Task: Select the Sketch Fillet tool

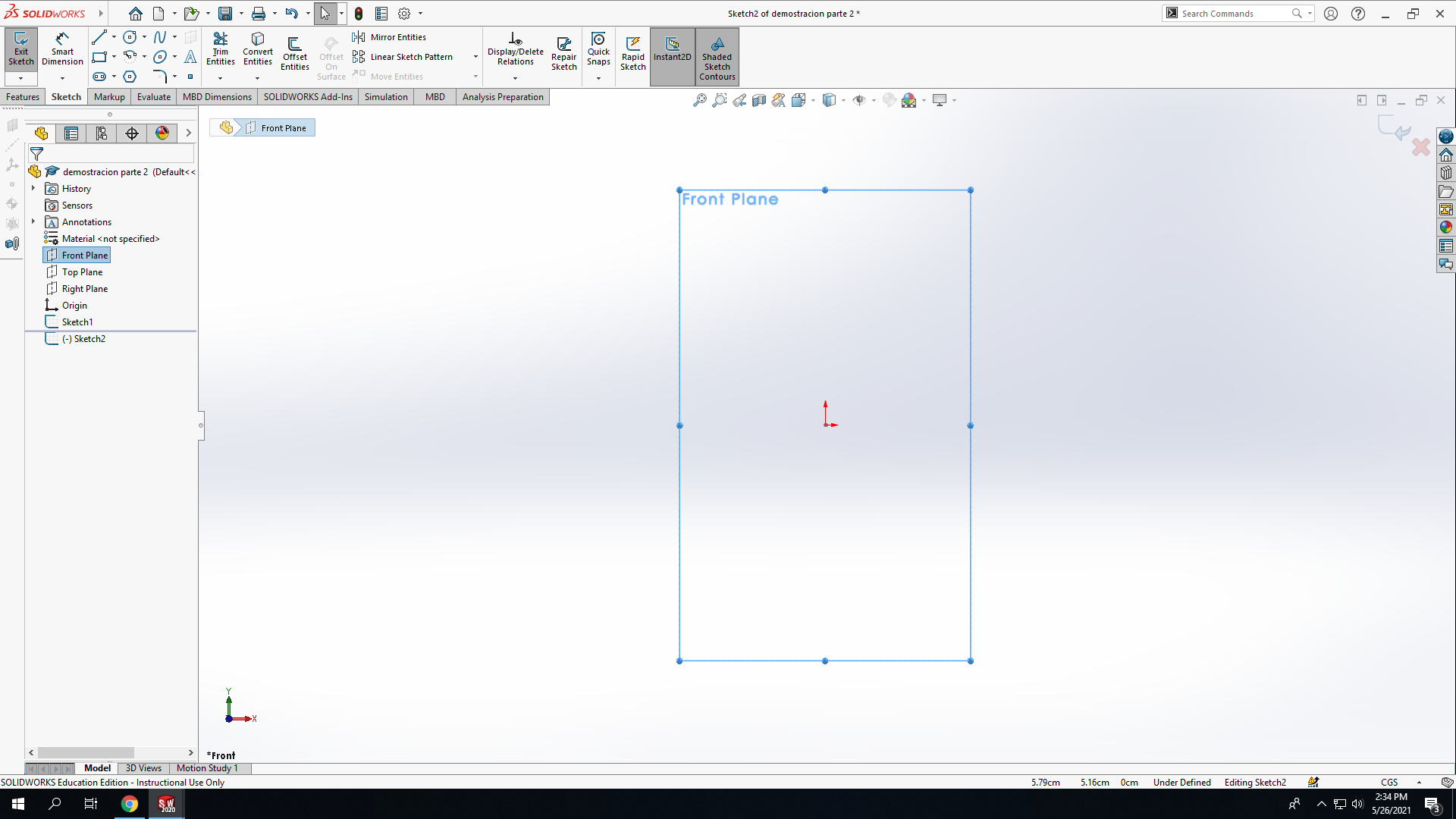Action: click(160, 77)
